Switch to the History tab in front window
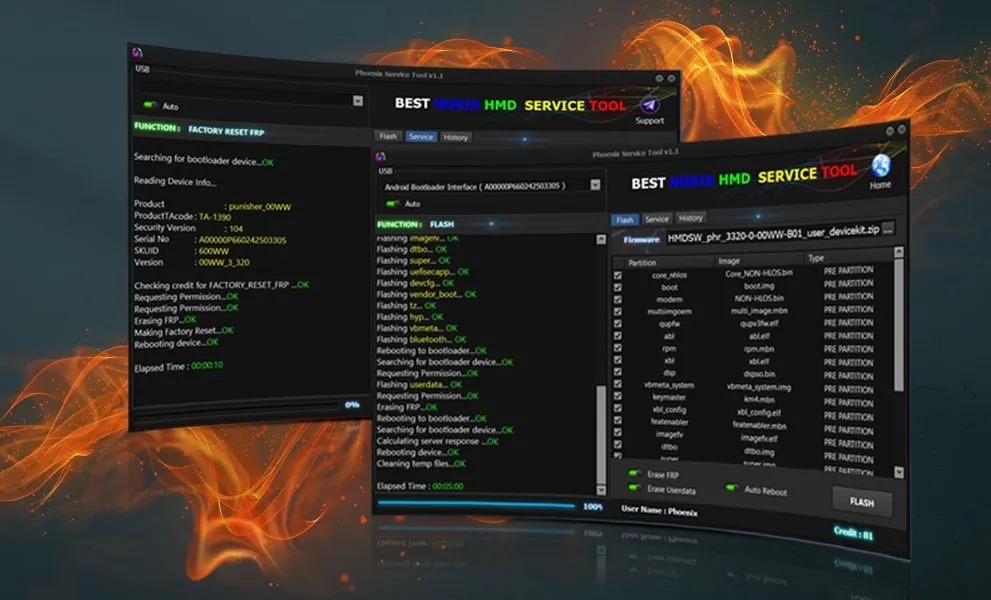Viewport: 991px width, 600px height. [x=690, y=218]
